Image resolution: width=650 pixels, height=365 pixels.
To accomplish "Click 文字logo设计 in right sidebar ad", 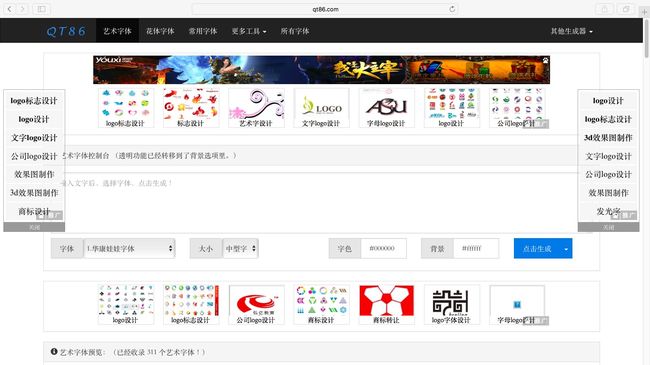I will pos(608,156).
